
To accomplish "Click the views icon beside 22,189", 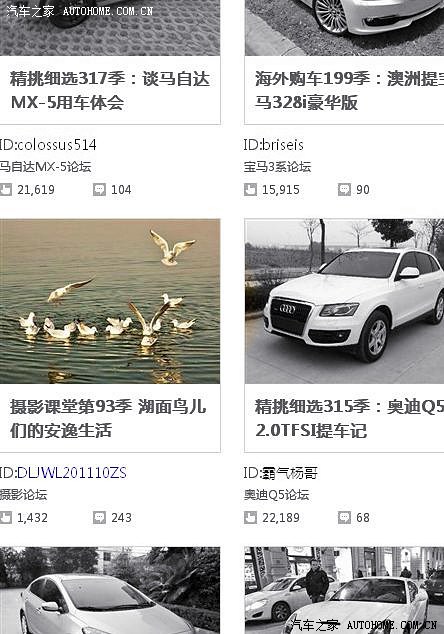I will (x=250, y=518).
